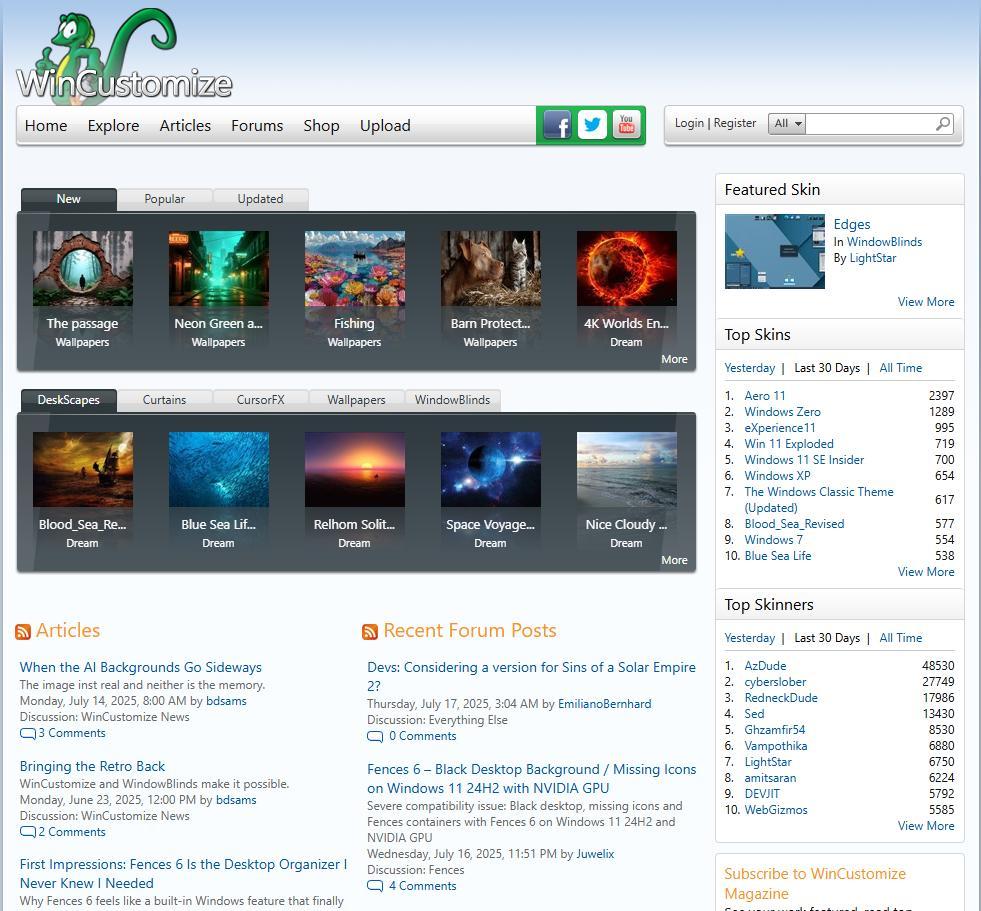Screen dimensions: 981x911
Task: Click the WinCustomize gecko logo
Action: 124,58
